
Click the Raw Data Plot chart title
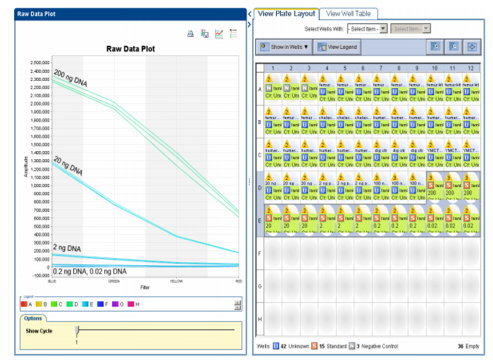click(x=130, y=49)
